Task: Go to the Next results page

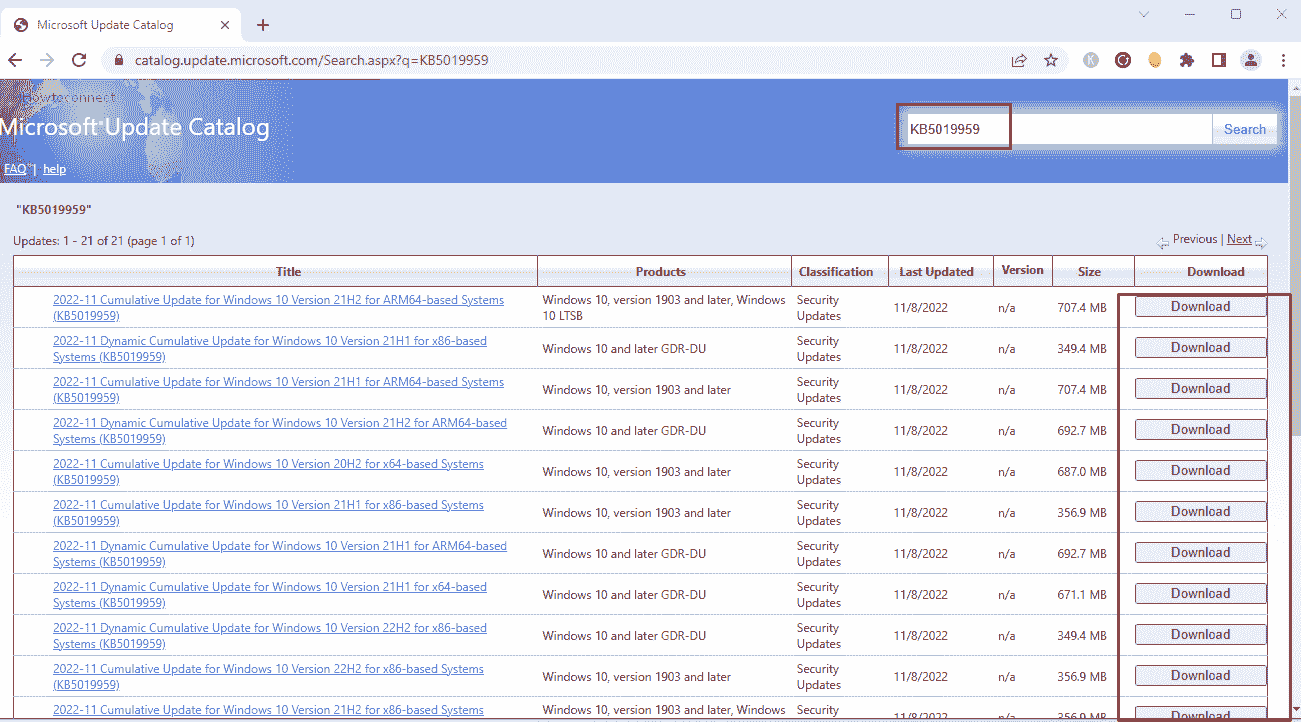Action: [x=1240, y=239]
